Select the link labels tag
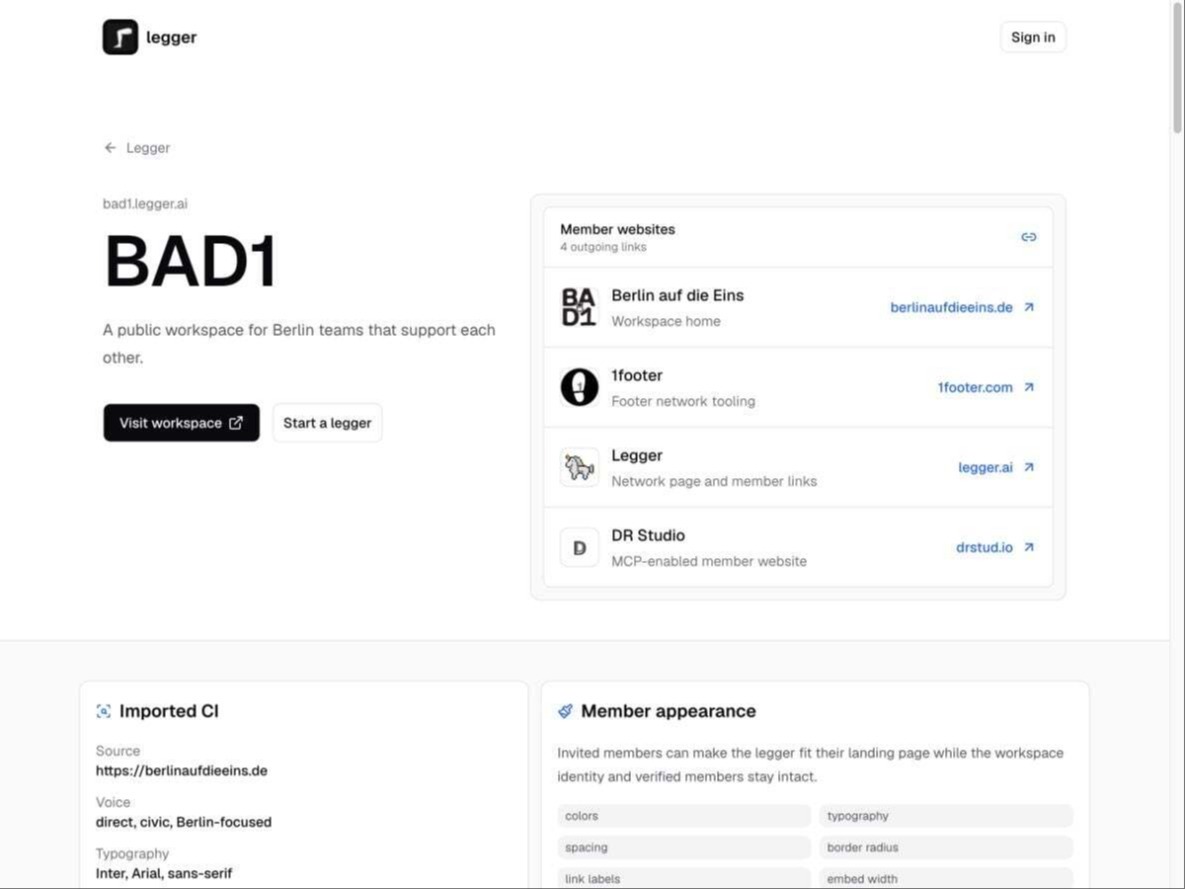This screenshot has width=1185, height=889. pos(684,878)
